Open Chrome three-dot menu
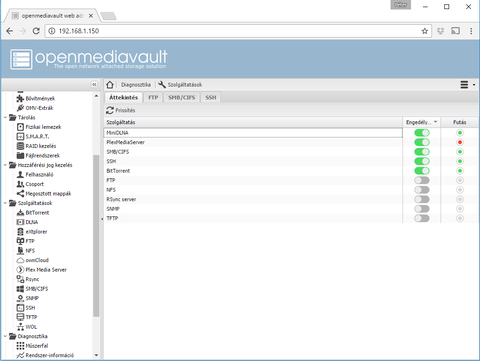Screen dimensions: 480x361 pyautogui.click(x=471, y=31)
